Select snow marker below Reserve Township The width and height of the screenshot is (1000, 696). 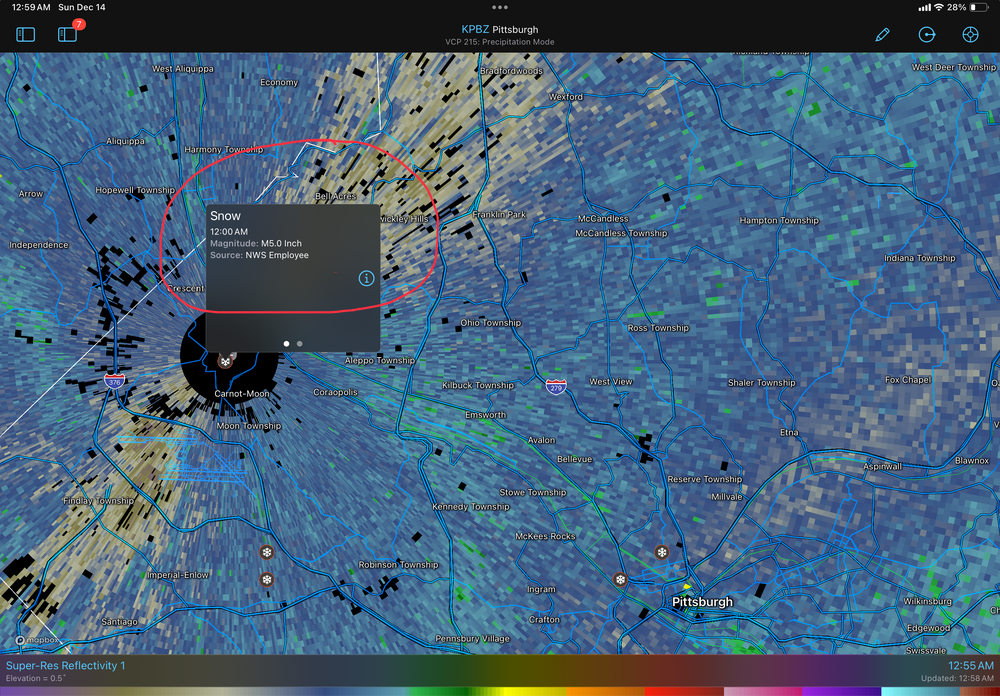[661, 552]
